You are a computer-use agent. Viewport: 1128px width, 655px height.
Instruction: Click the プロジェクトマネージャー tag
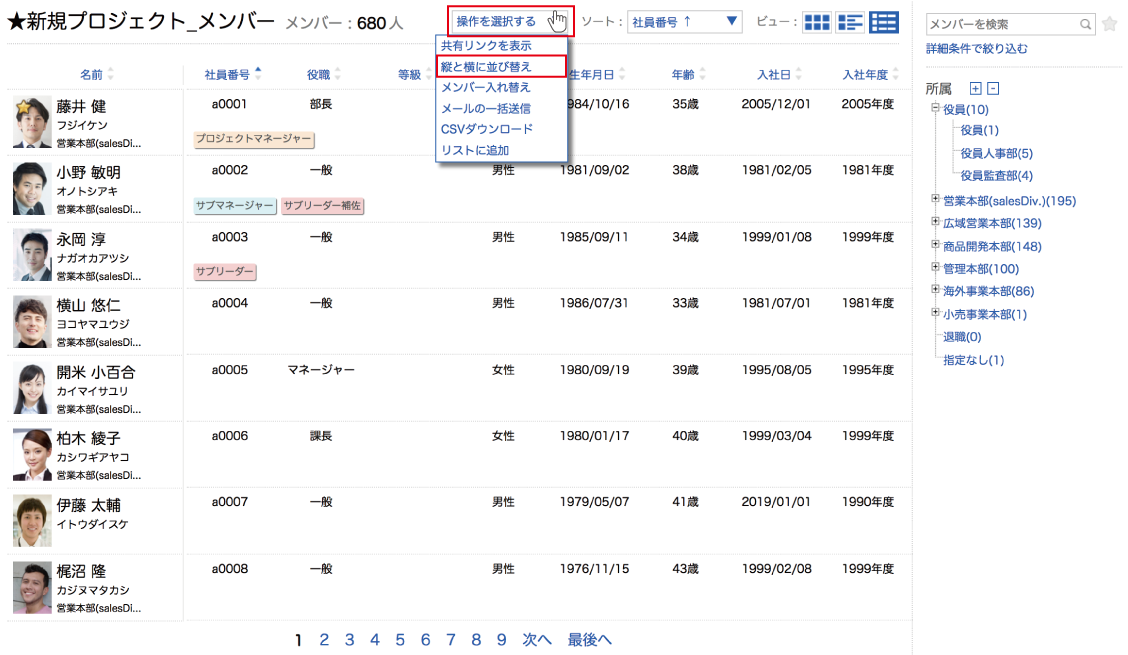tap(254, 139)
